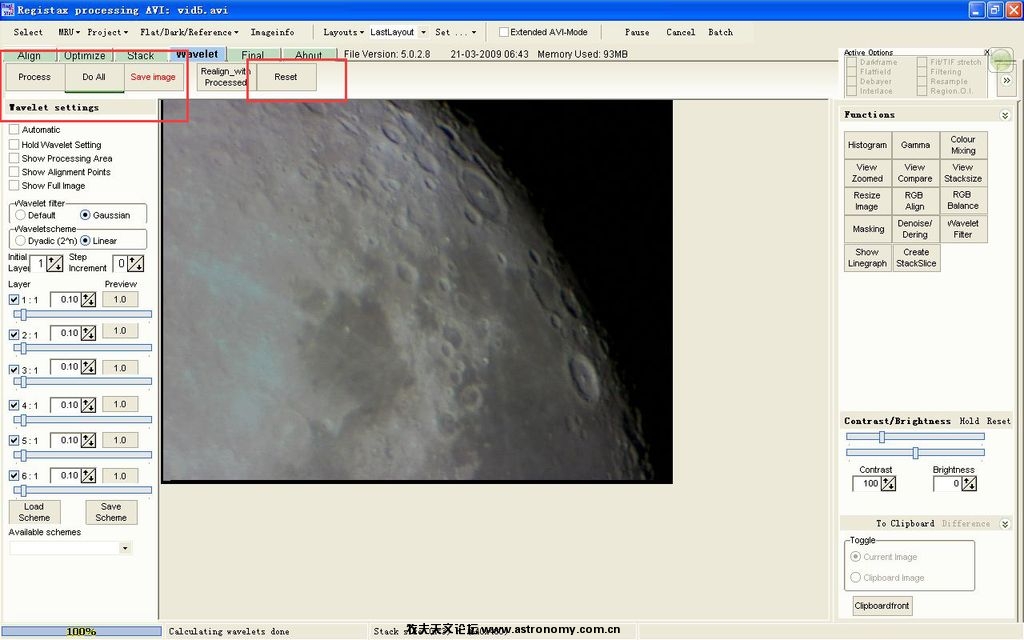Click the Layer 1:1 value stepper icon
This screenshot has width=1024, height=640.
(x=88, y=300)
